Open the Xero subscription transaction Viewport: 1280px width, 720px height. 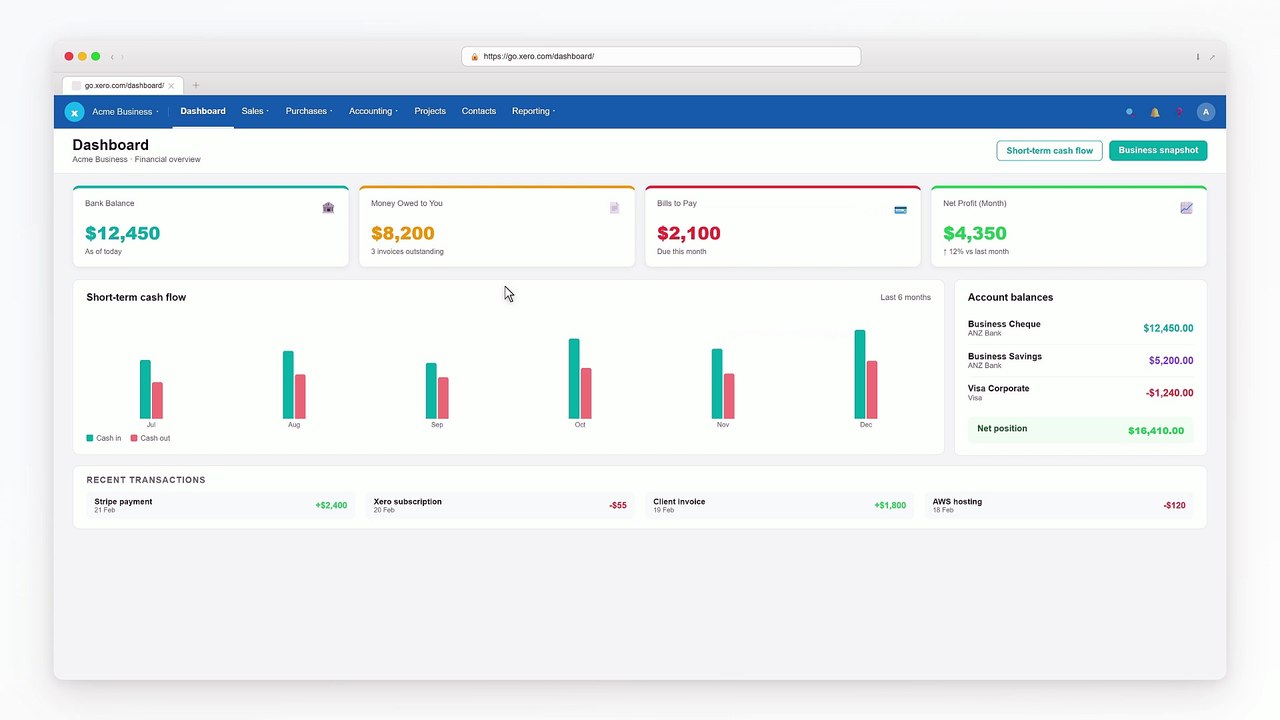(500, 505)
